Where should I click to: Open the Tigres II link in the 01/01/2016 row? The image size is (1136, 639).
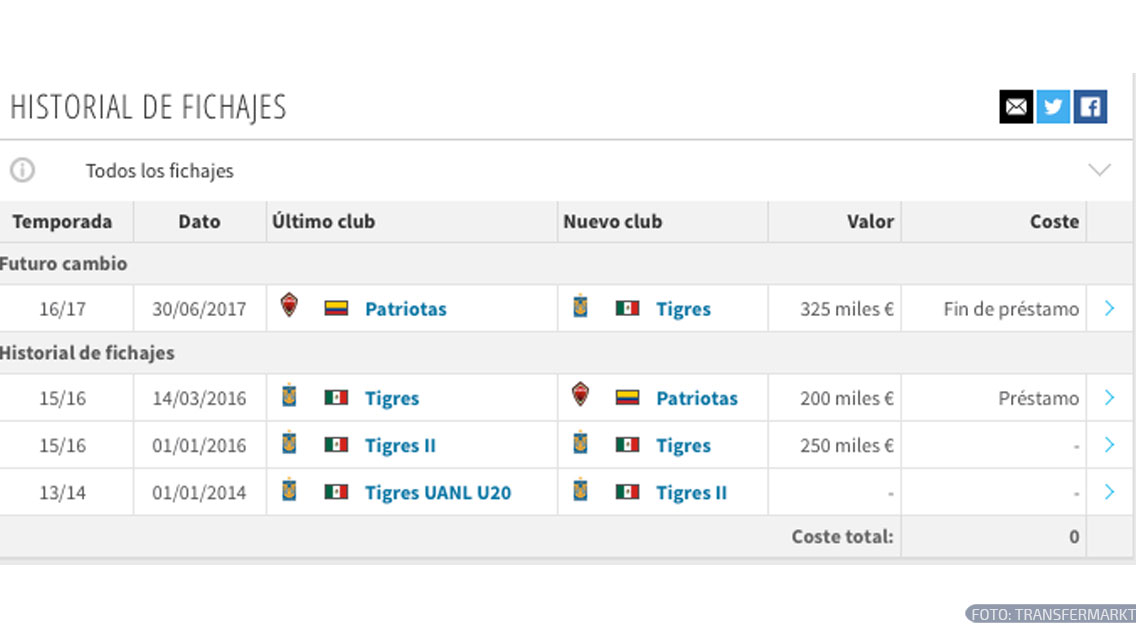(400, 446)
